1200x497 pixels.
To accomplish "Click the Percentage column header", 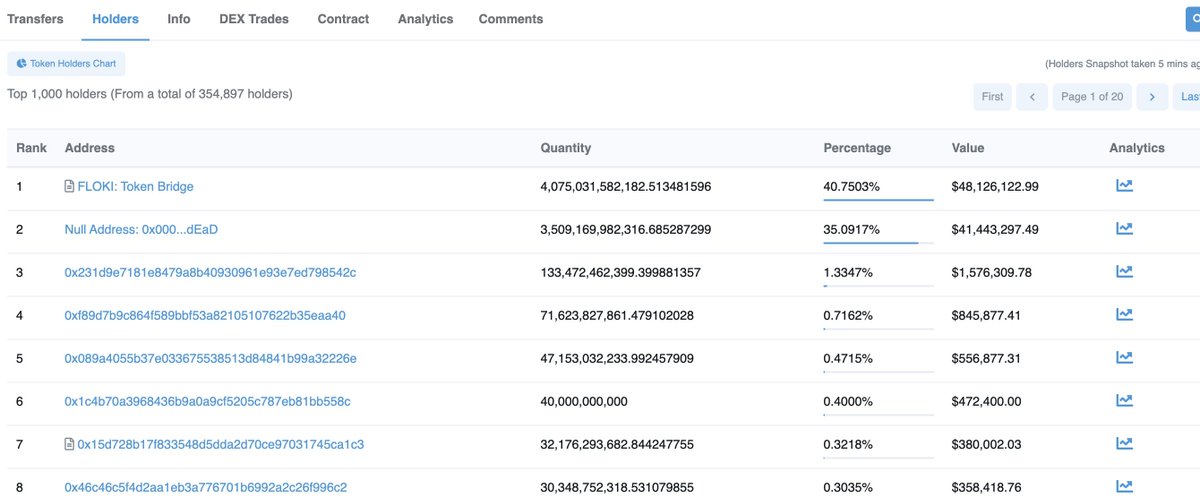I will (x=857, y=148).
